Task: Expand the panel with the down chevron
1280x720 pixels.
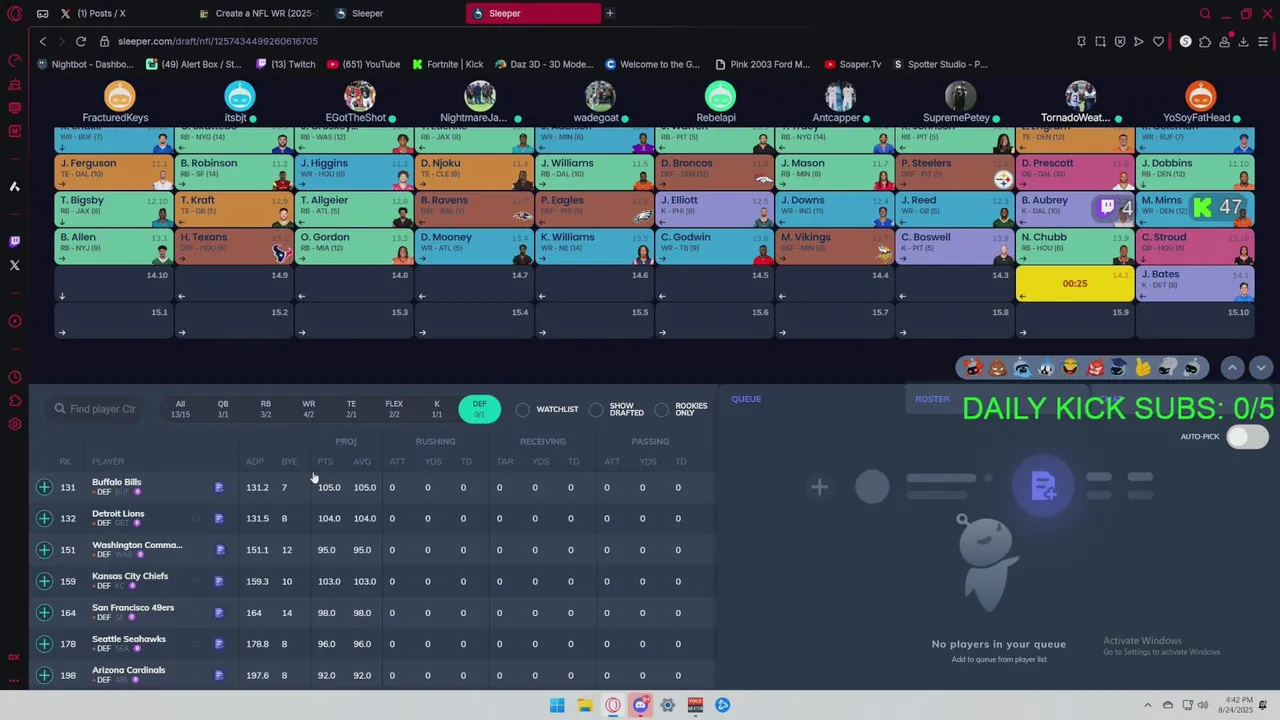Action: coord(1261,368)
